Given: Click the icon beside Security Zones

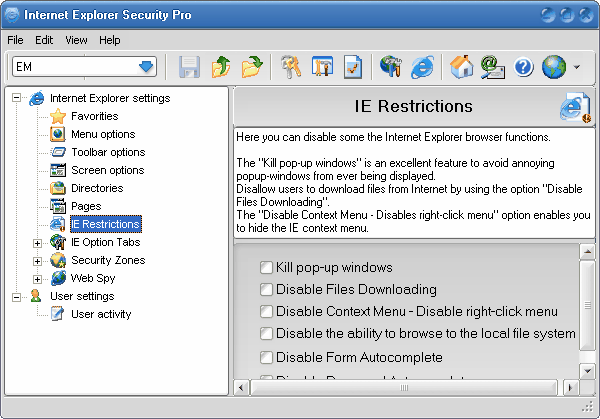Looking at the screenshot, I should coord(58,260).
